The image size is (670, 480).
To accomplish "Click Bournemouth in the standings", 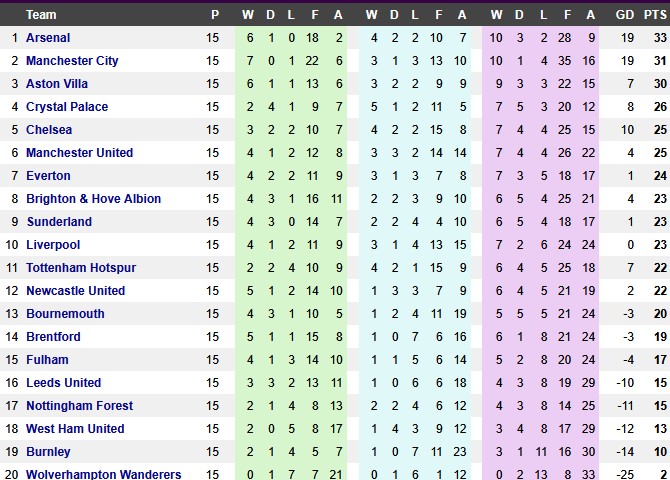I will tap(65, 314).
